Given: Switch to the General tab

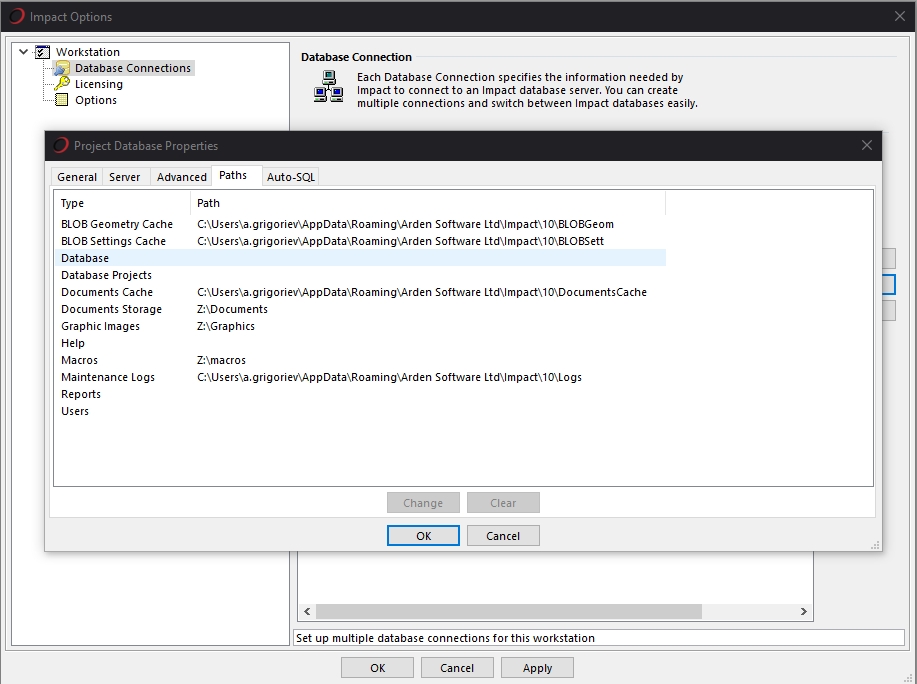Looking at the screenshot, I should (x=77, y=177).
